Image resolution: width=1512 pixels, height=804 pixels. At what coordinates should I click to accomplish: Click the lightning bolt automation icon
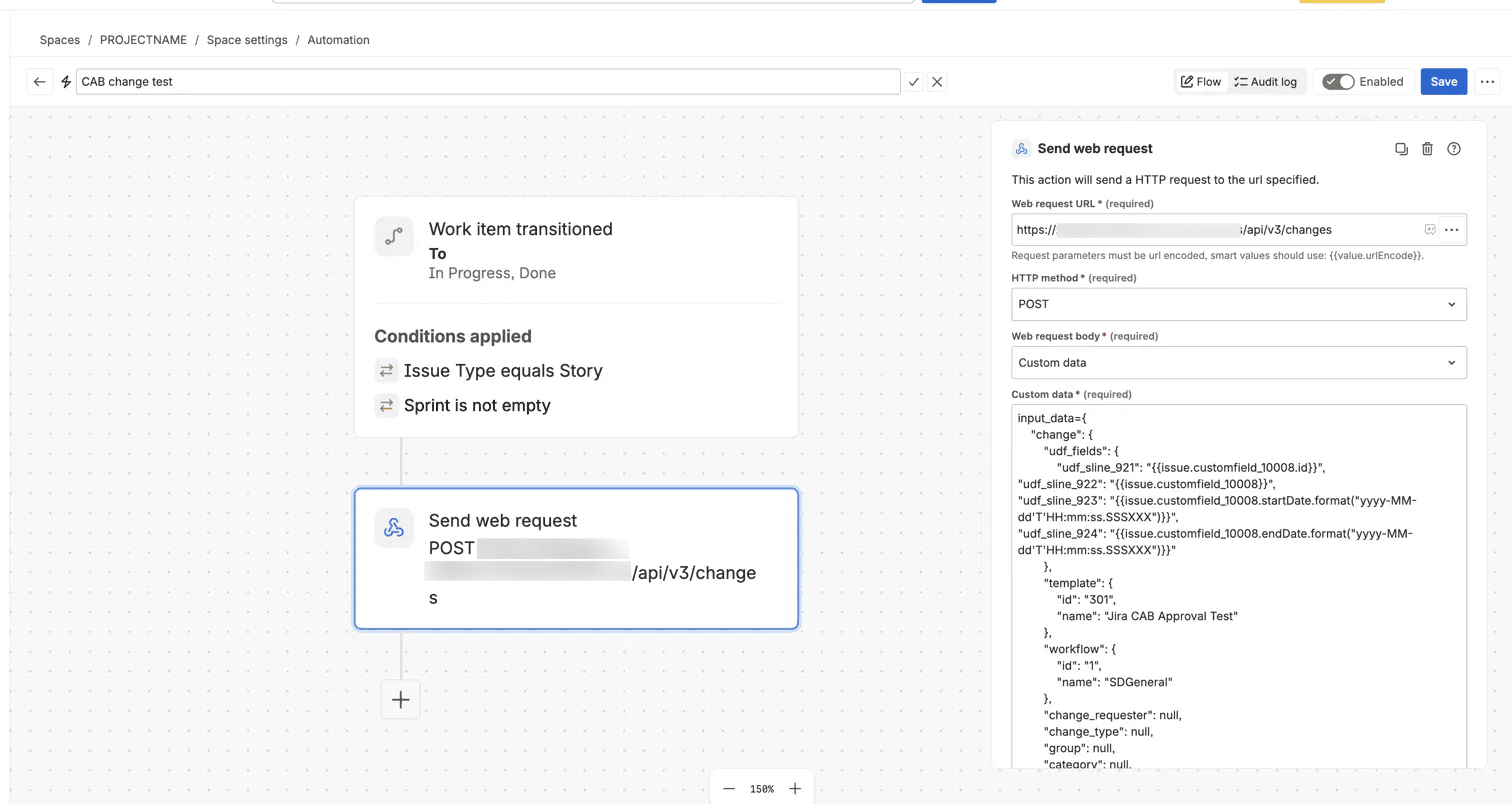[x=66, y=82]
